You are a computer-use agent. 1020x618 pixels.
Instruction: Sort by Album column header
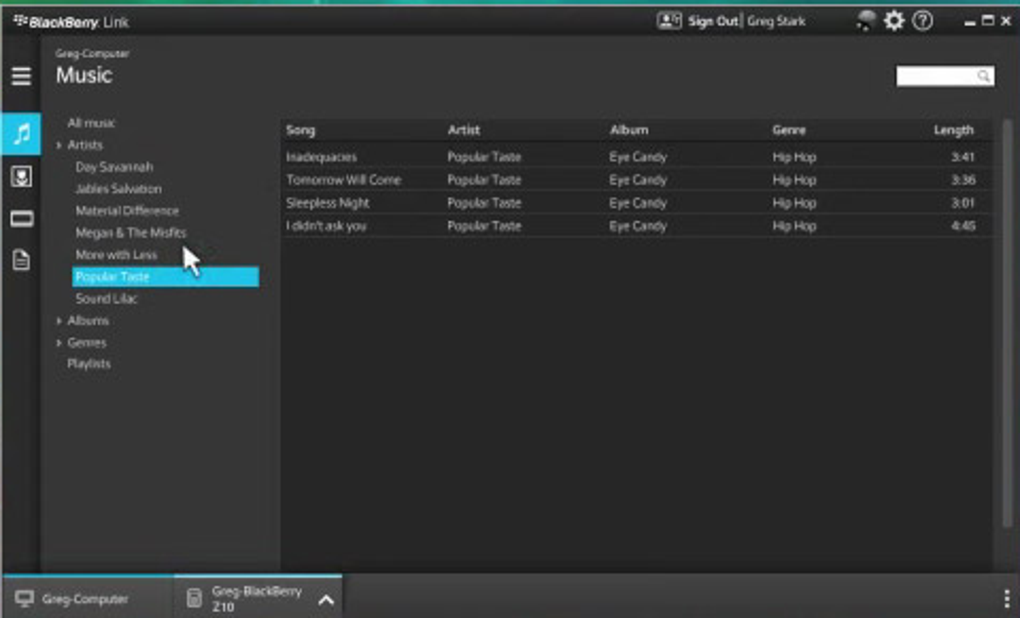(629, 130)
